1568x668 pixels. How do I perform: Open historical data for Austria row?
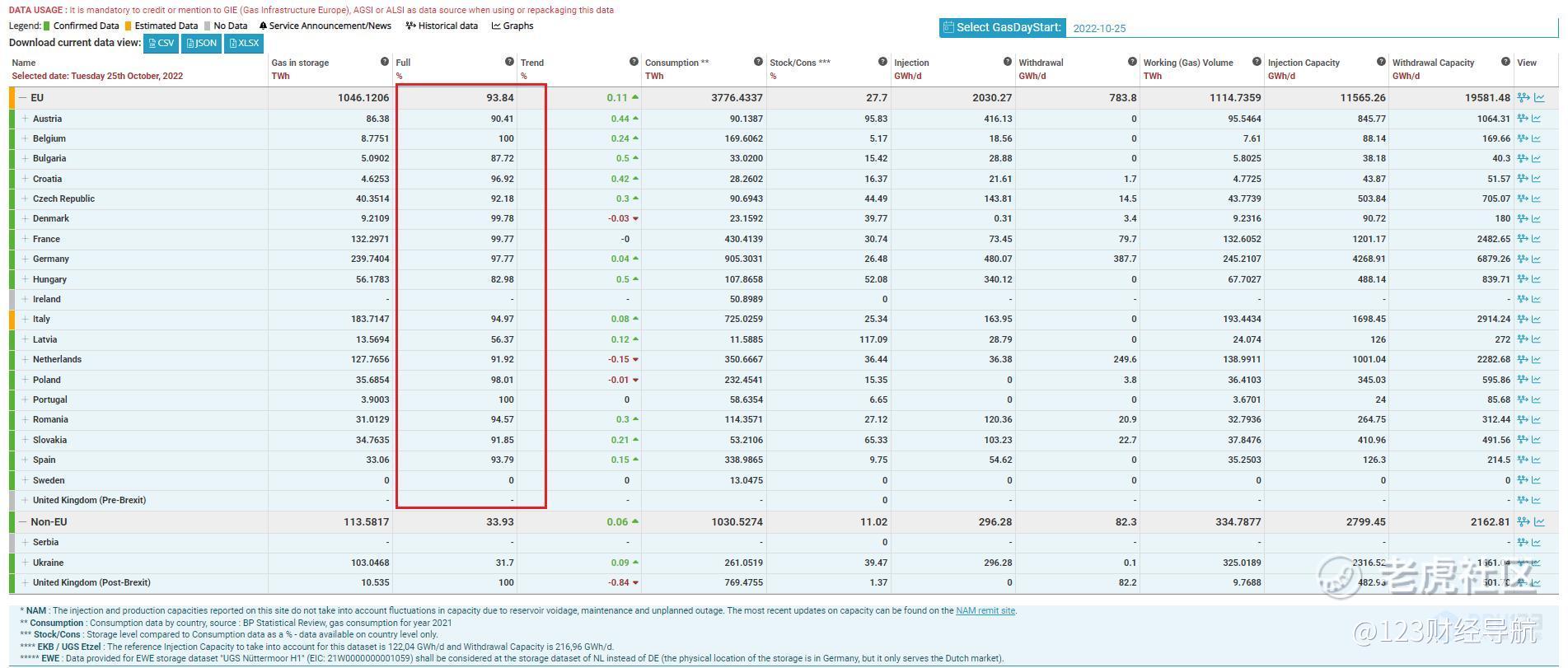point(1523,119)
